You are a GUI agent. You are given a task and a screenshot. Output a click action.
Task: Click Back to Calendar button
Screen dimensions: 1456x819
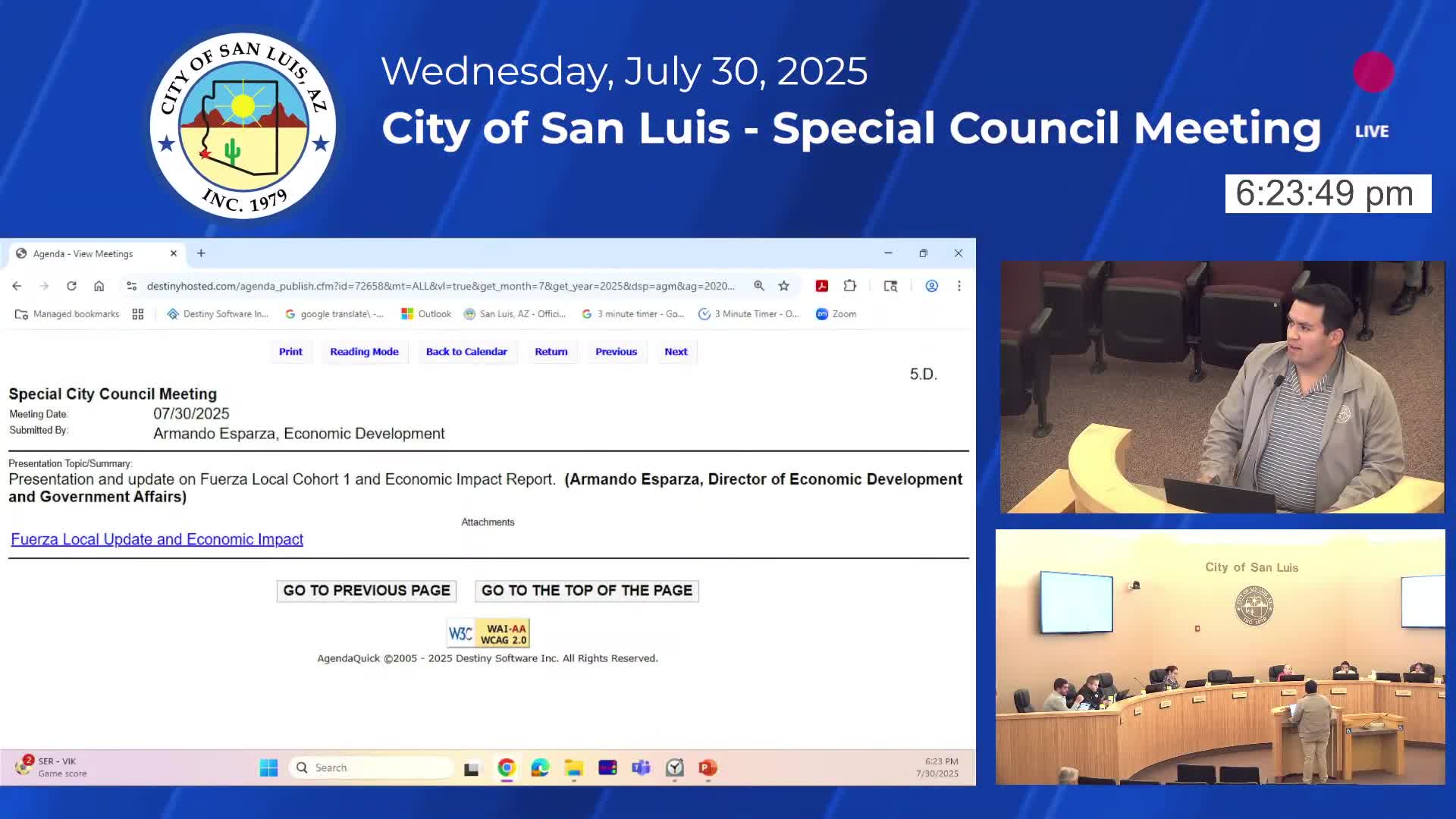tap(466, 352)
